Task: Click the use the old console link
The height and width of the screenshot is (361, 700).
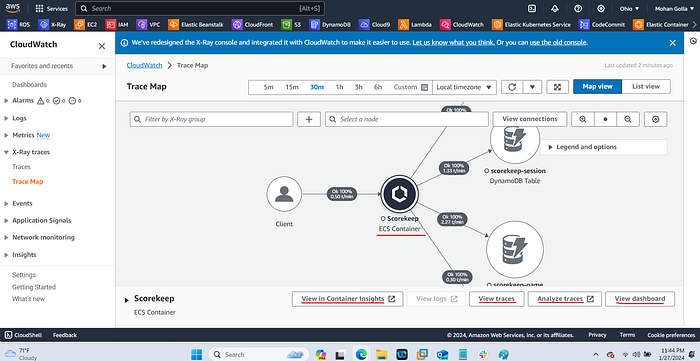Action: (x=558, y=43)
